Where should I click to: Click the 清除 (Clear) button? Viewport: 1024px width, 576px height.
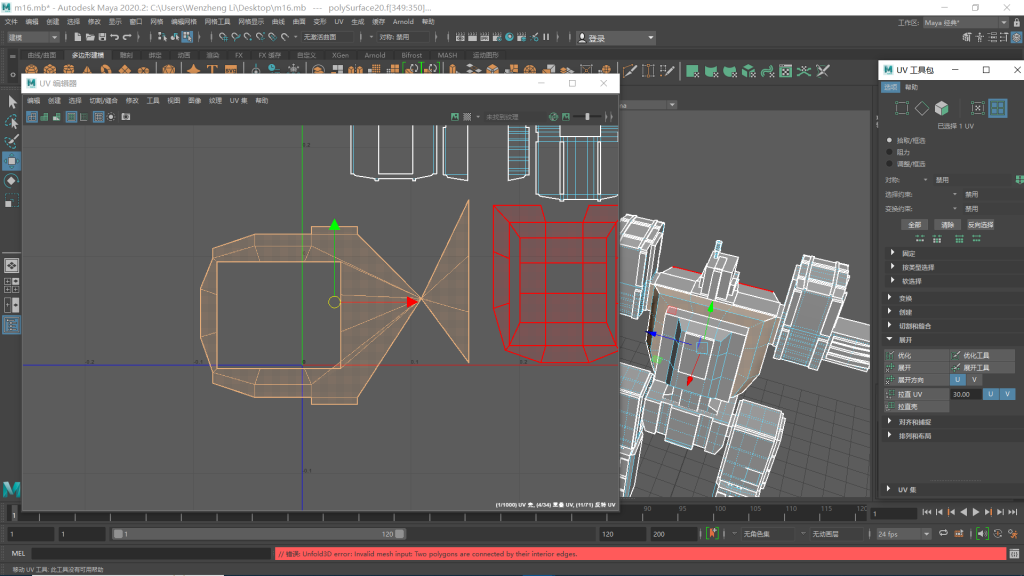pyautogui.click(x=948, y=225)
